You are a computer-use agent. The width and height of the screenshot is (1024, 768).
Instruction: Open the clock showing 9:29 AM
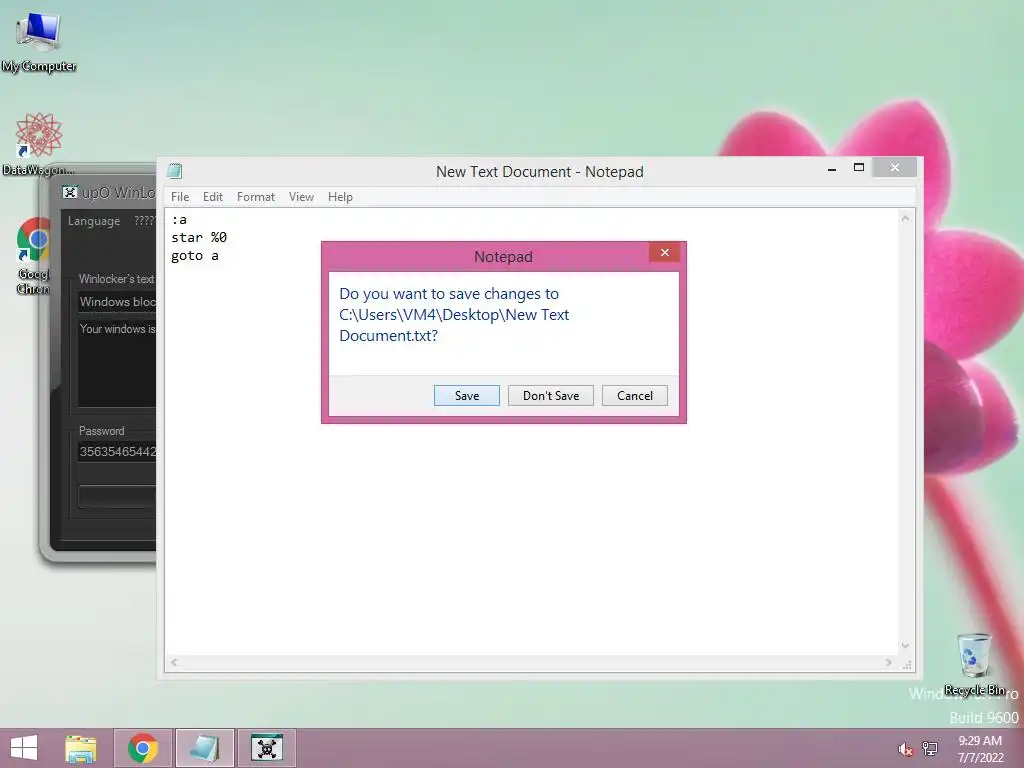coord(980,749)
